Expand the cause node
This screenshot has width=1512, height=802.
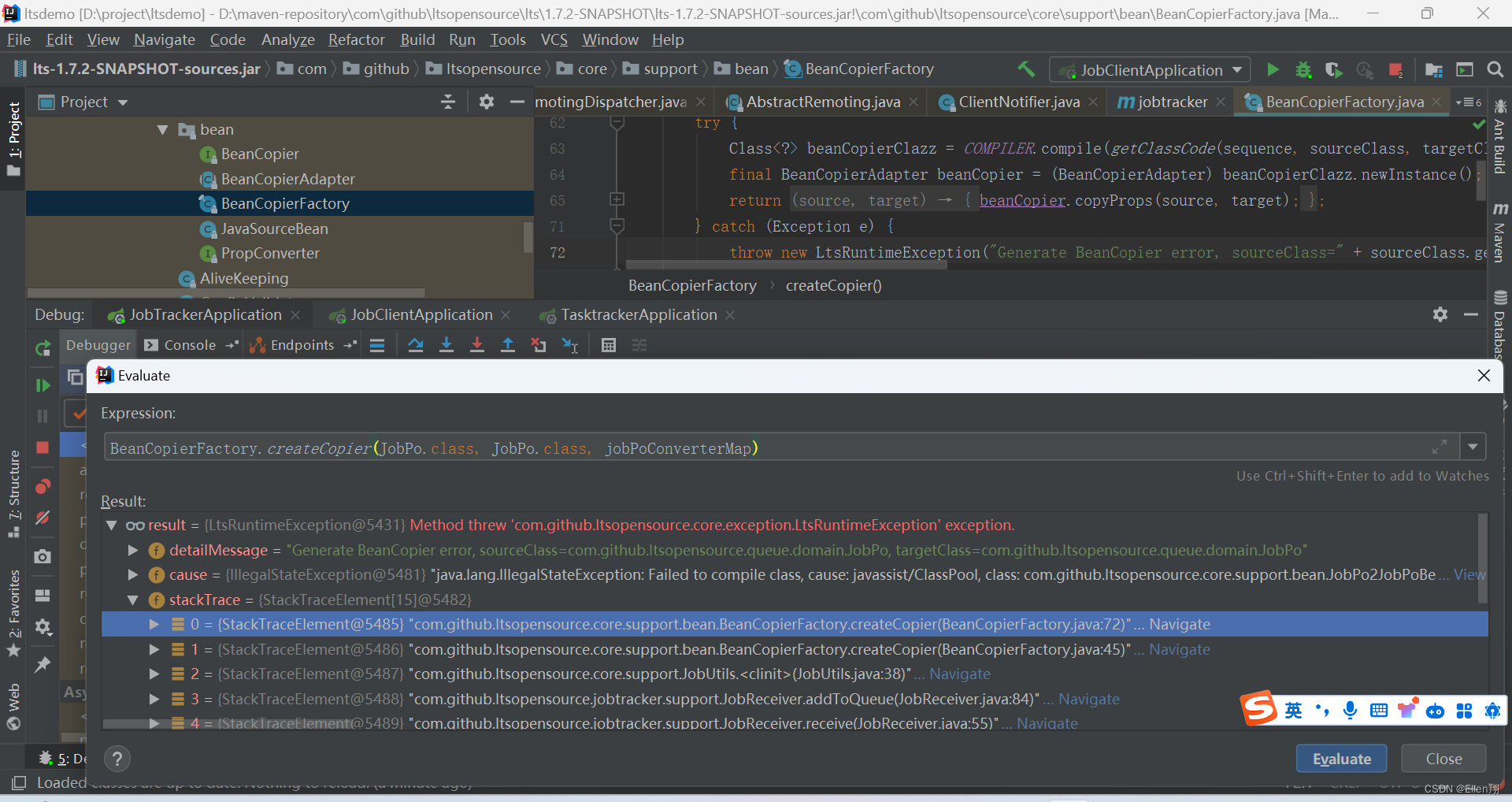point(132,575)
